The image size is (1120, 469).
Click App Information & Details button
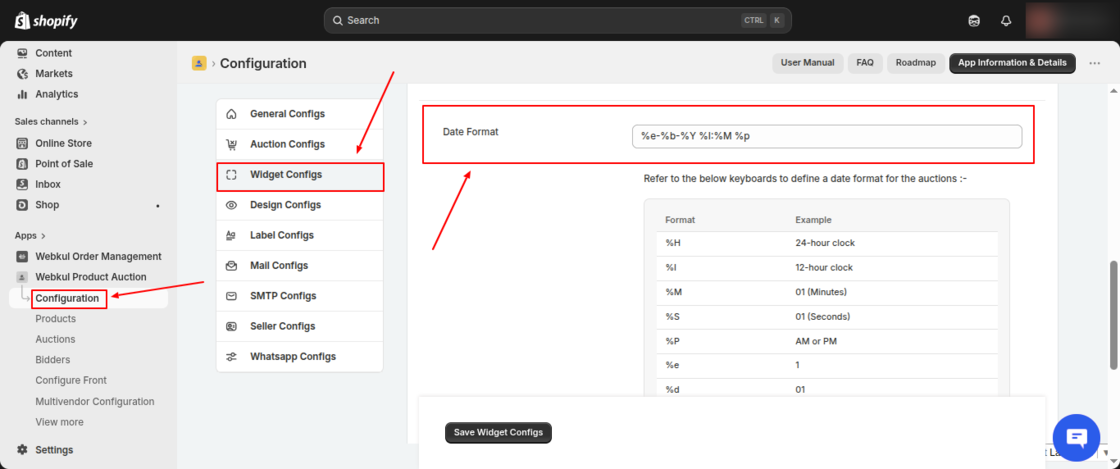point(1012,63)
